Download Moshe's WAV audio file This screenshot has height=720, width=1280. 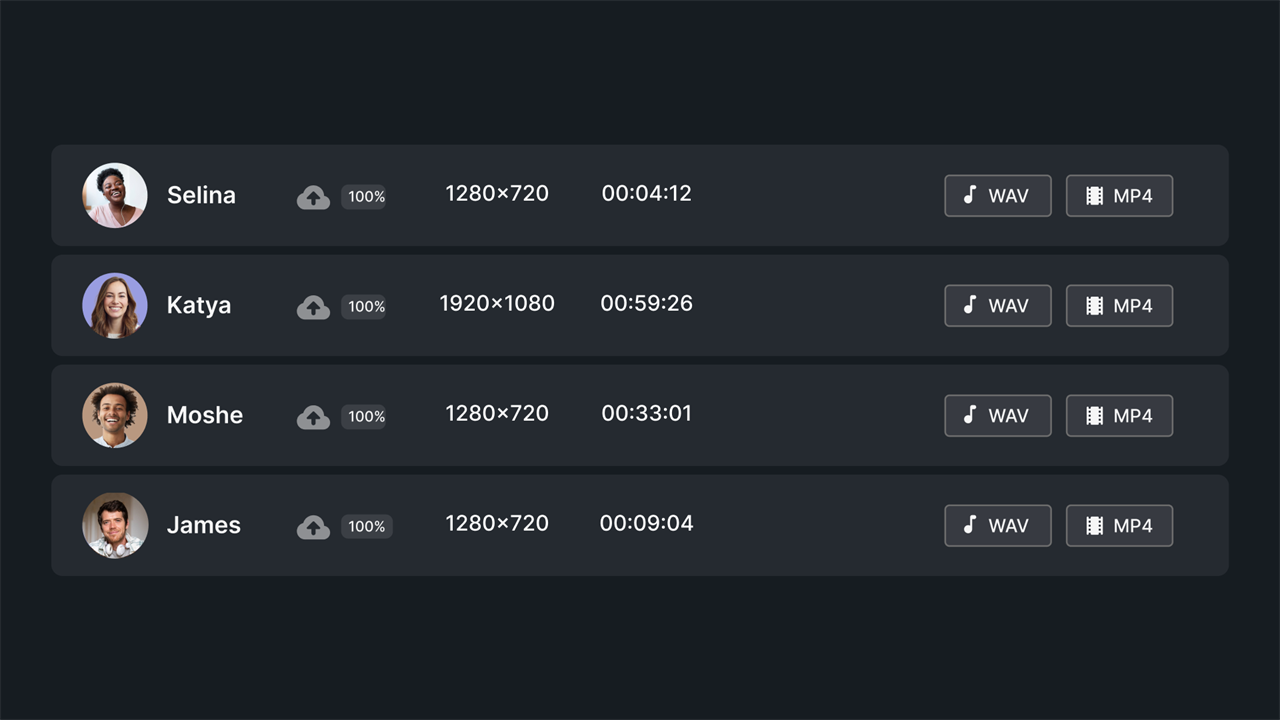998,416
